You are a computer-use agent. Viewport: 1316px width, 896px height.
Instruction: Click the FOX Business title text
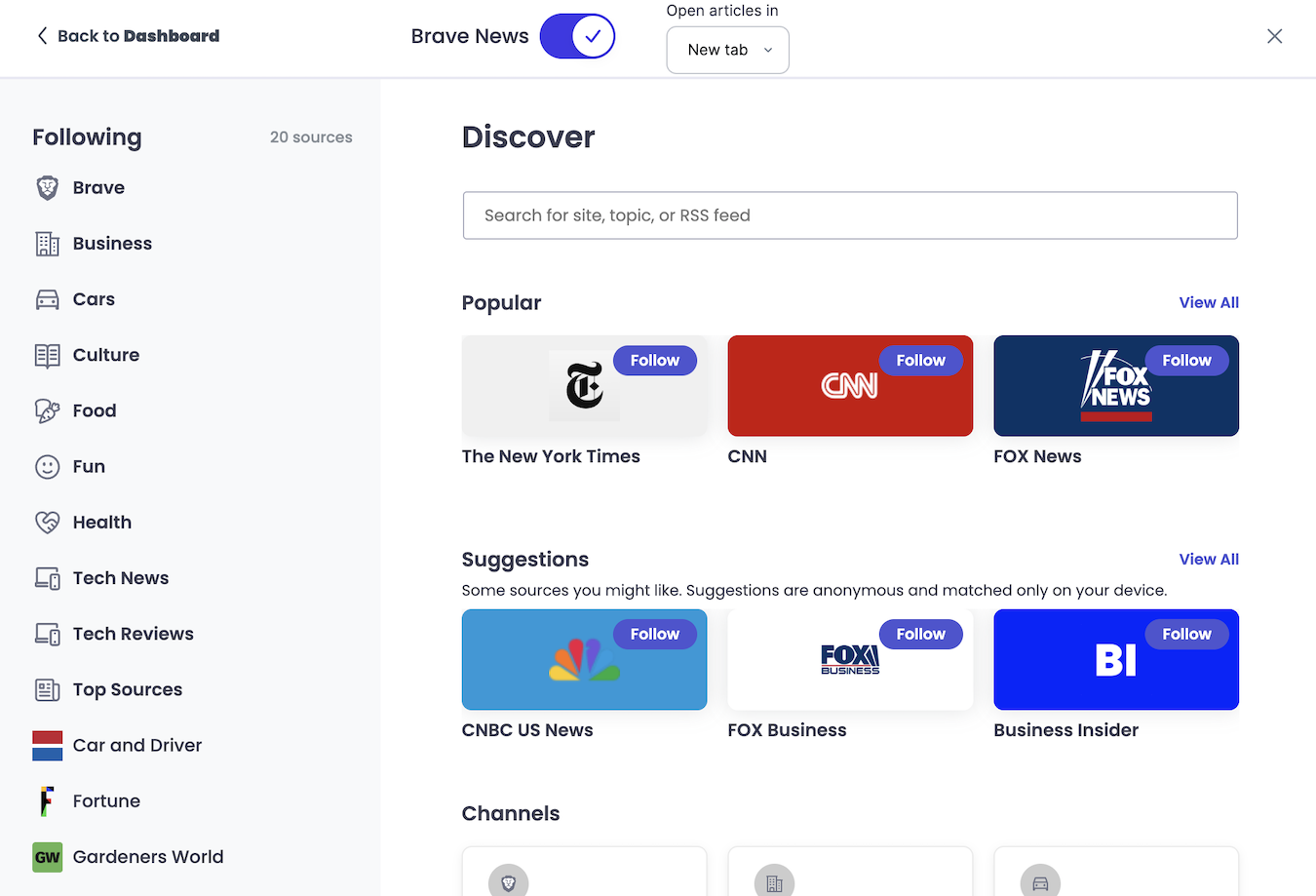[787, 730]
